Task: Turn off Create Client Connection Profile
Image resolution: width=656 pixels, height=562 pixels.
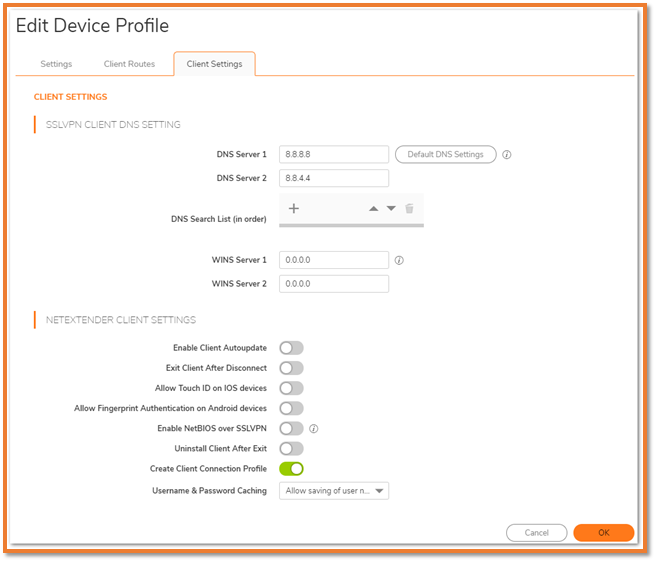Action: coord(291,468)
